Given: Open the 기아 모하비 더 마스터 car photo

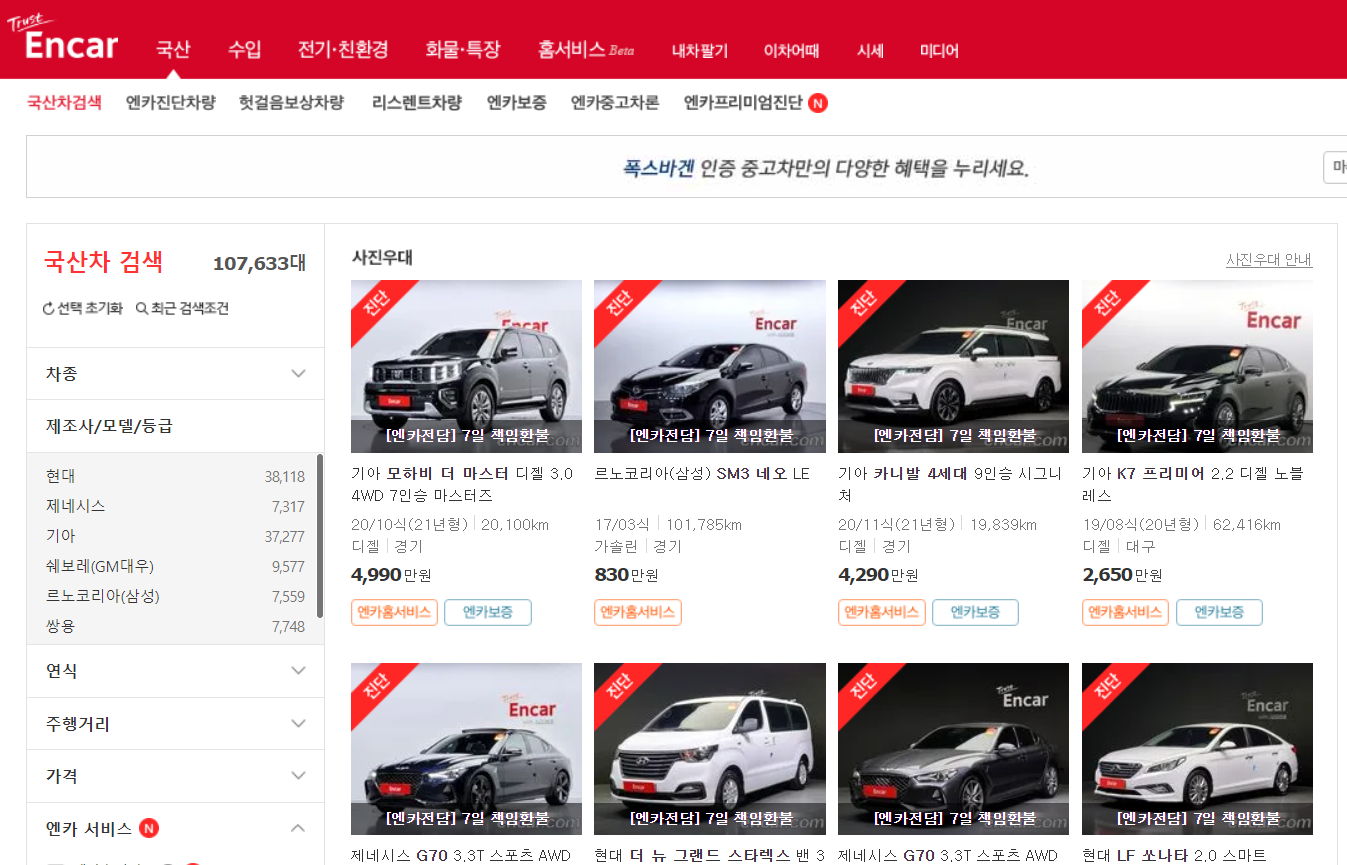Looking at the screenshot, I should 467,366.
